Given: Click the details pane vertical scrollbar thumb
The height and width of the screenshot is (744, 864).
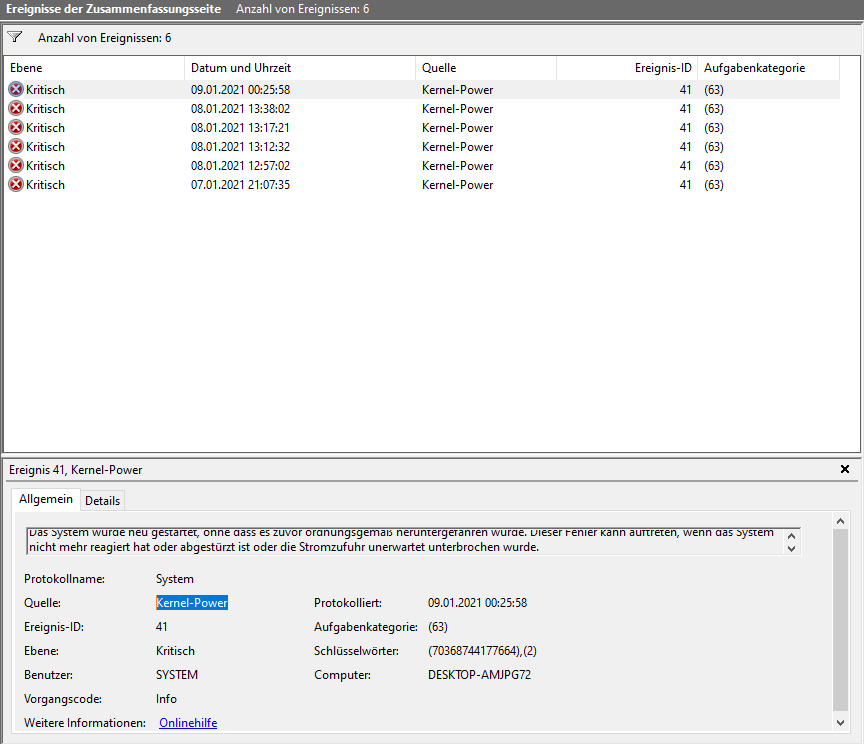Looking at the screenshot, I should tap(840, 620).
